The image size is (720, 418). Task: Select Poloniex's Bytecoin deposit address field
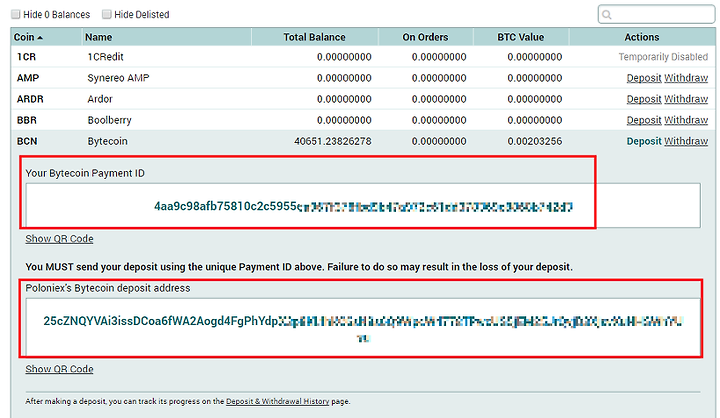[x=363, y=327]
